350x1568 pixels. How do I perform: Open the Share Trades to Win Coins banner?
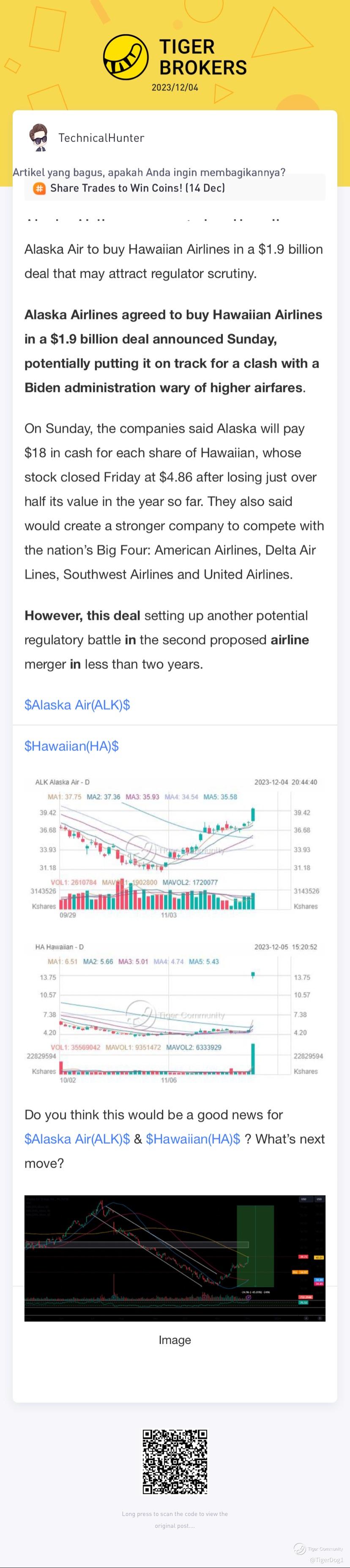point(137,188)
